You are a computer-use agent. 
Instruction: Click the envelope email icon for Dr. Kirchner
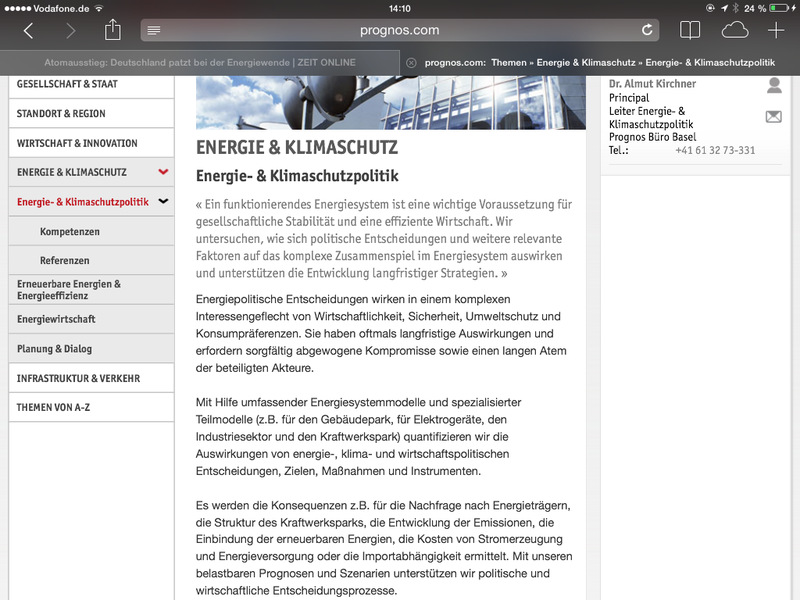click(773, 117)
